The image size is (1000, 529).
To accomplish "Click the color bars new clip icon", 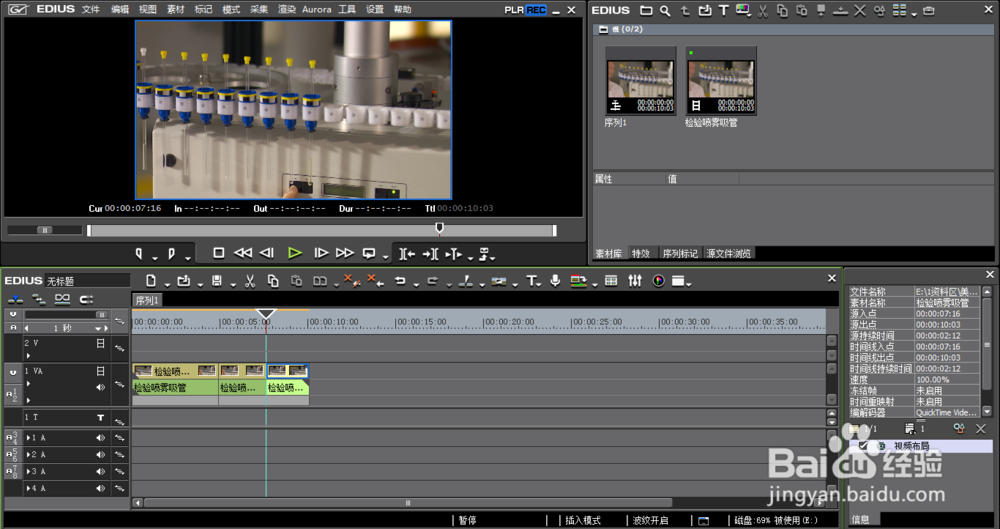I will pyautogui.click(x=742, y=10).
